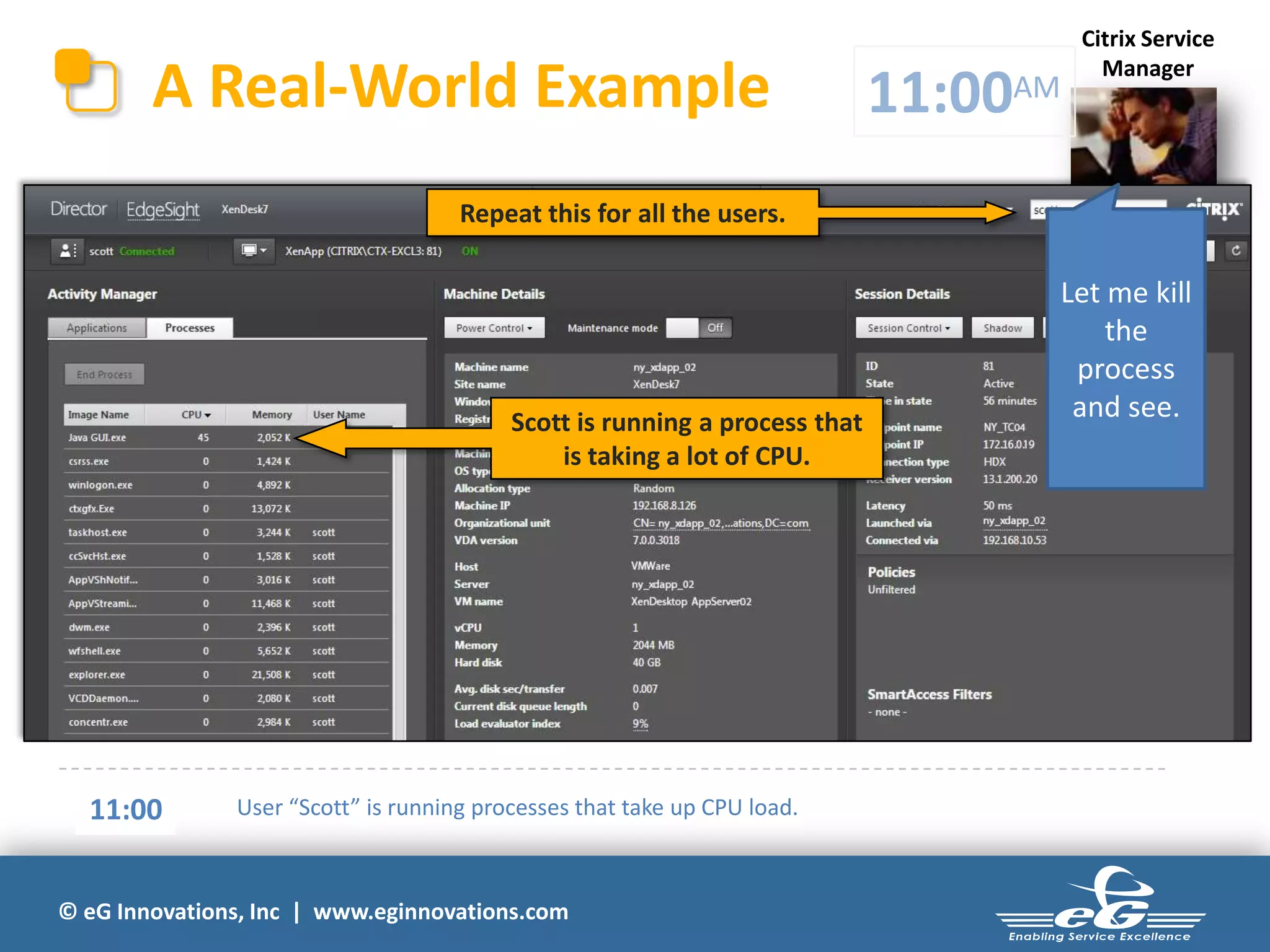Select the VCDDaemon.... process row
The image size is (1270, 952).
(227, 698)
